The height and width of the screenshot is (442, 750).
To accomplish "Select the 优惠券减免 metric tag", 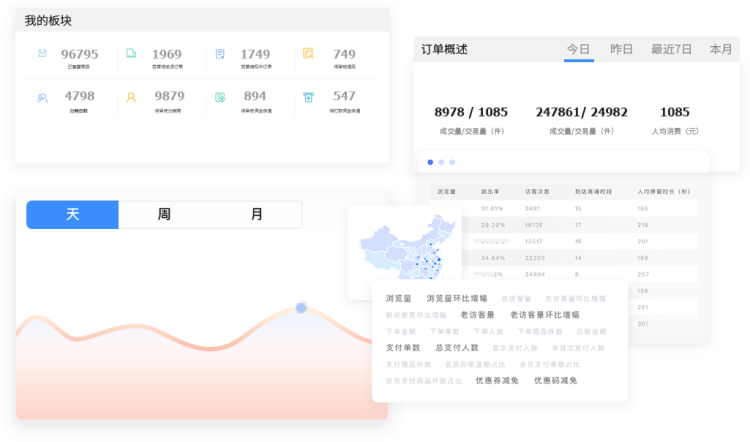I will click(496, 380).
